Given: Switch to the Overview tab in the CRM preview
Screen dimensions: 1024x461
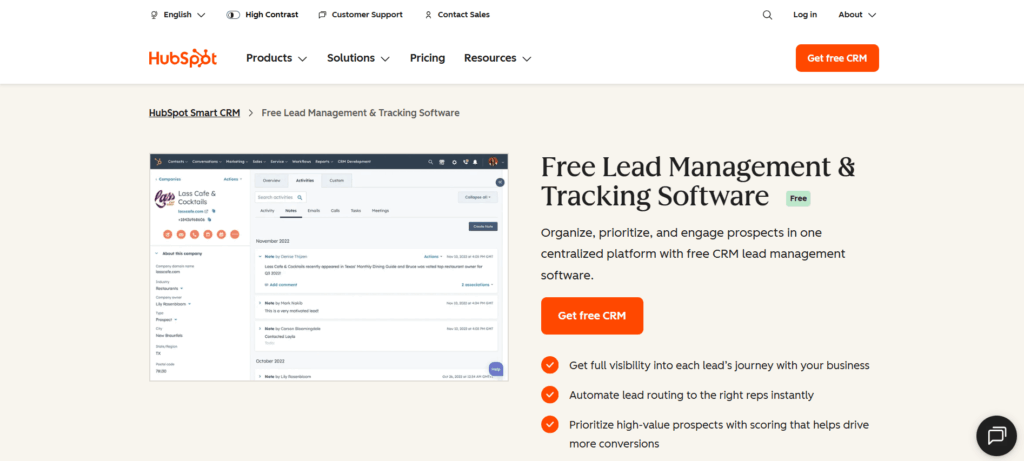Looking at the screenshot, I should pyautogui.click(x=271, y=180).
